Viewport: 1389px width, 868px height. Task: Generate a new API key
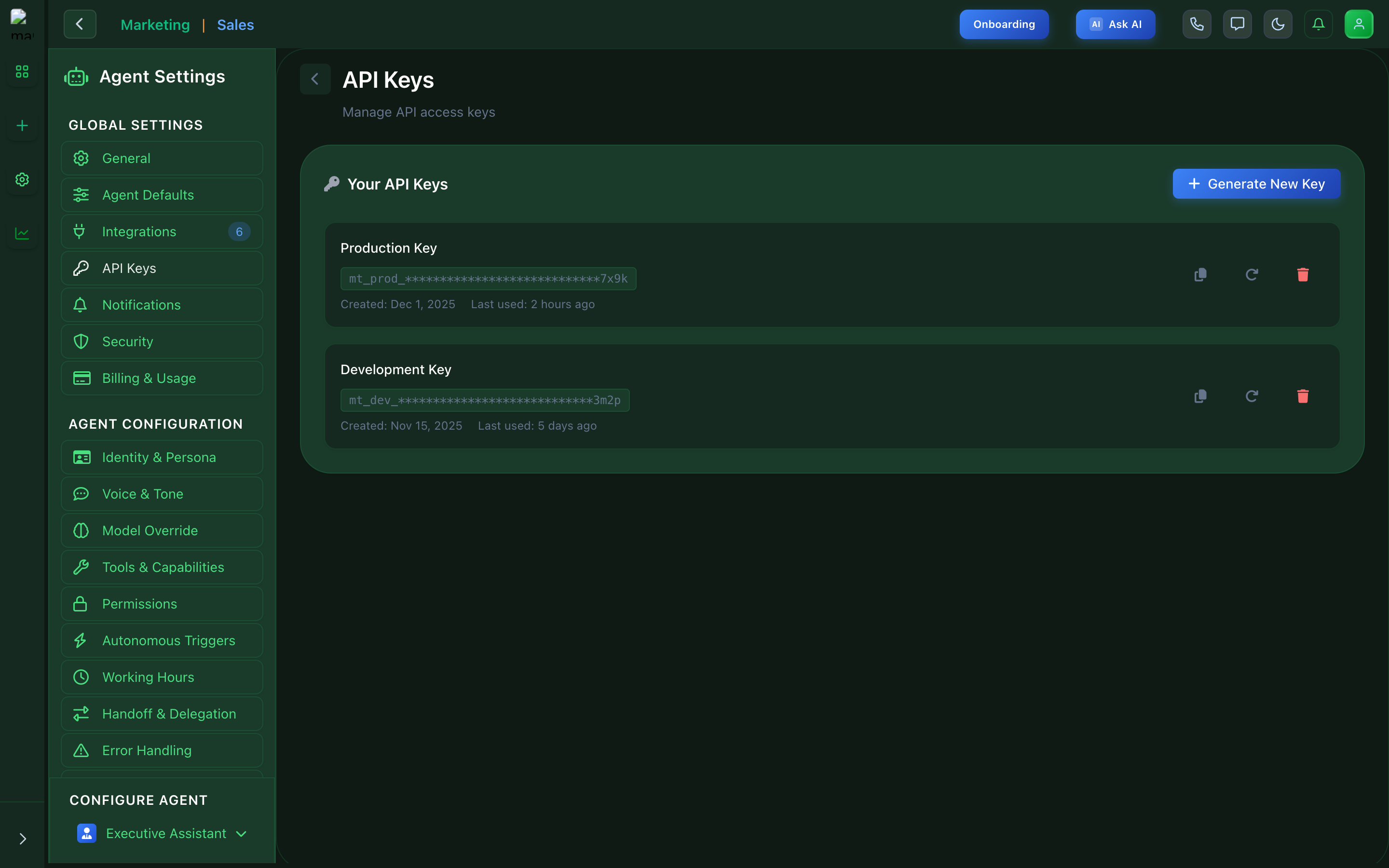[x=1256, y=184]
